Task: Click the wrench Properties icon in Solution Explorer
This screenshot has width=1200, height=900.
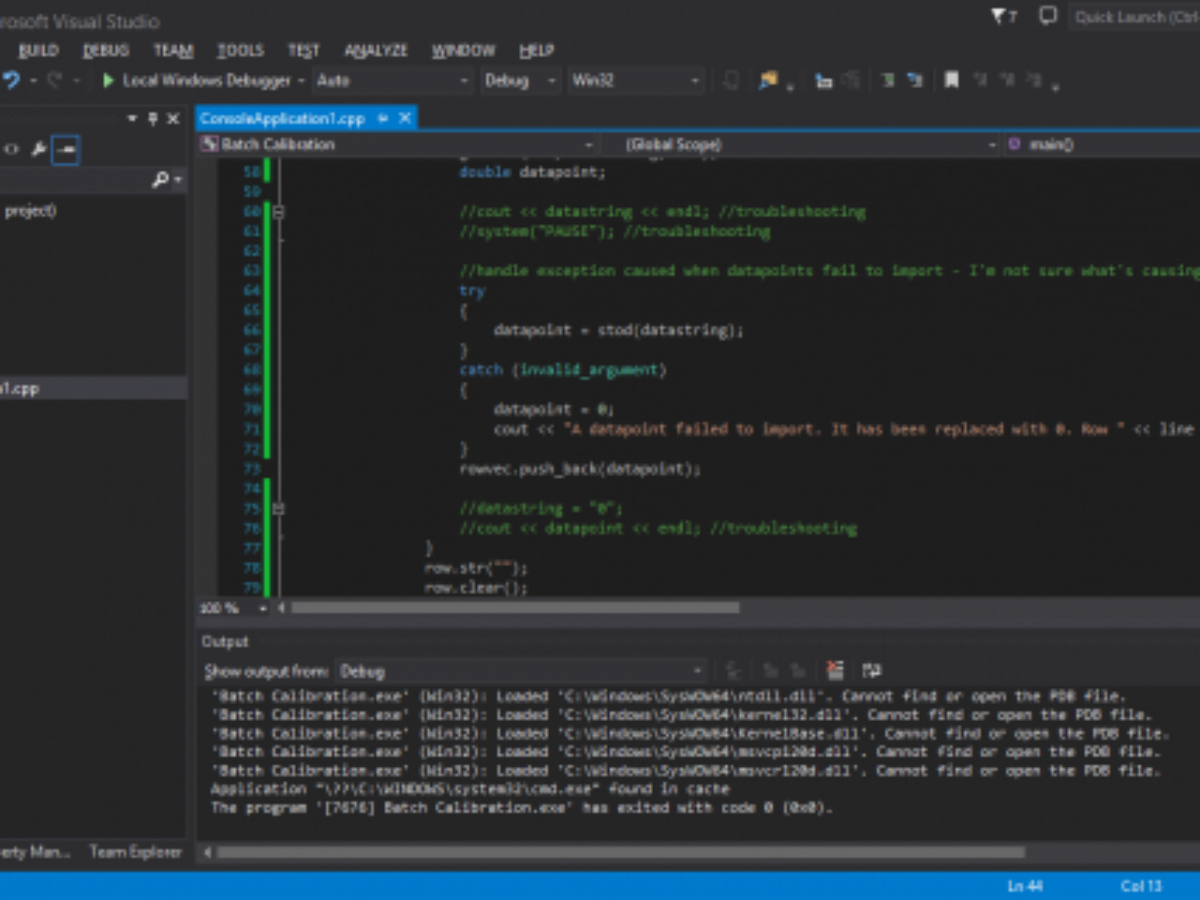Action: [39, 150]
